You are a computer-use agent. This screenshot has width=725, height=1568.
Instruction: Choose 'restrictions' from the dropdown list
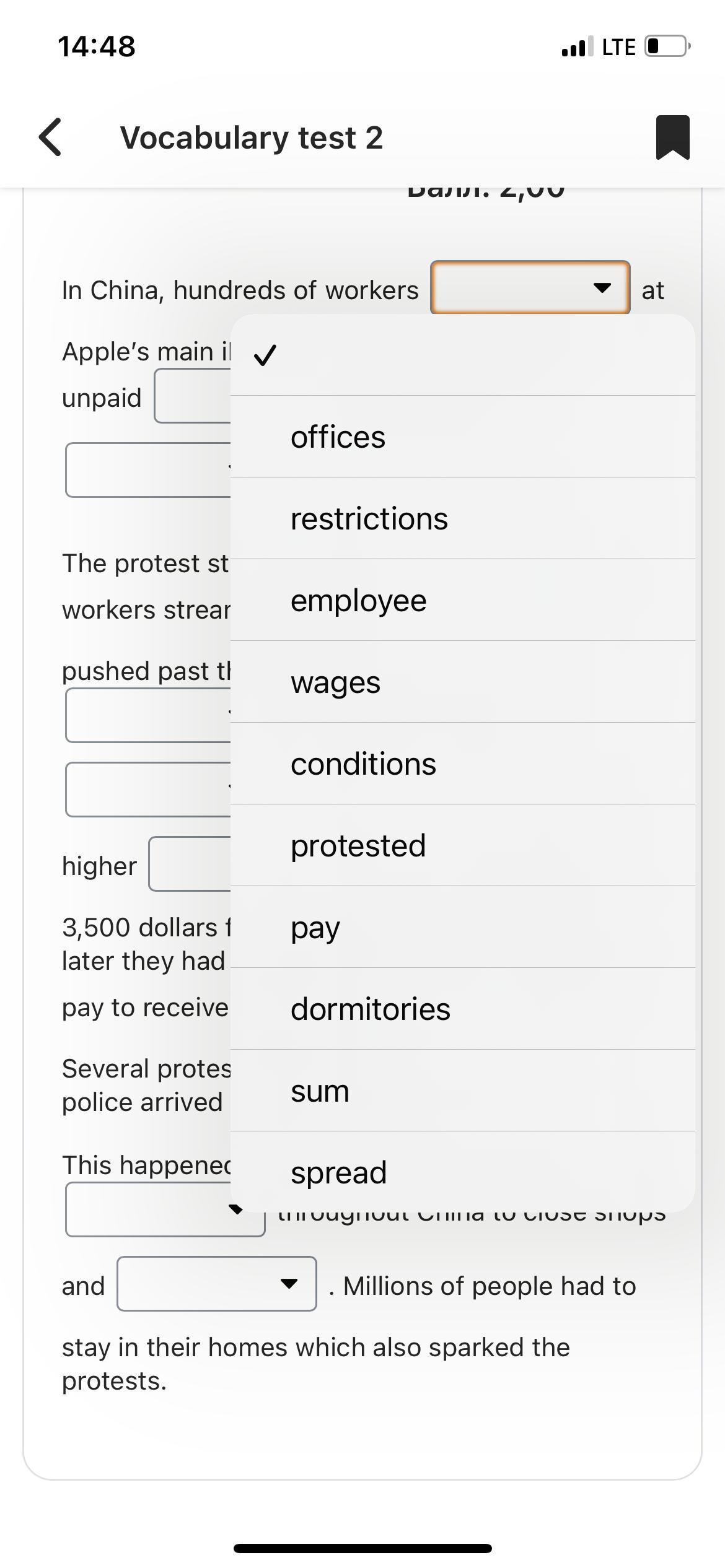(462, 518)
